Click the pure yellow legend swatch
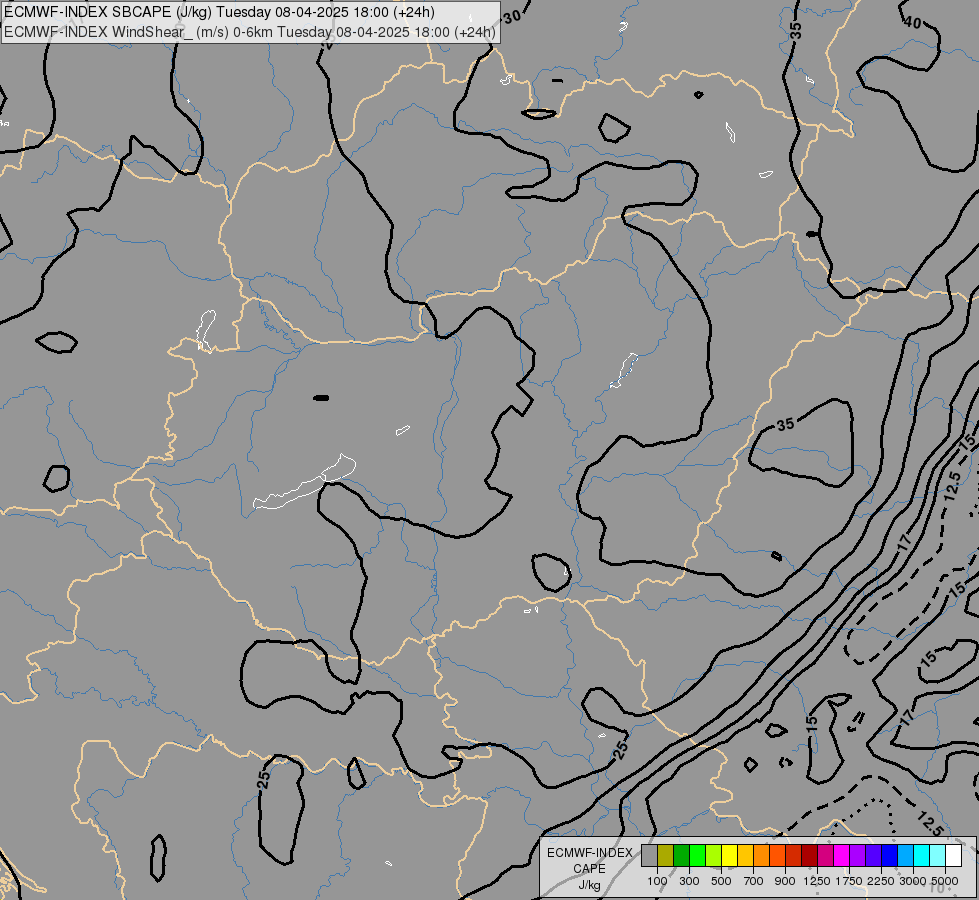The image size is (979, 900). (x=729, y=856)
